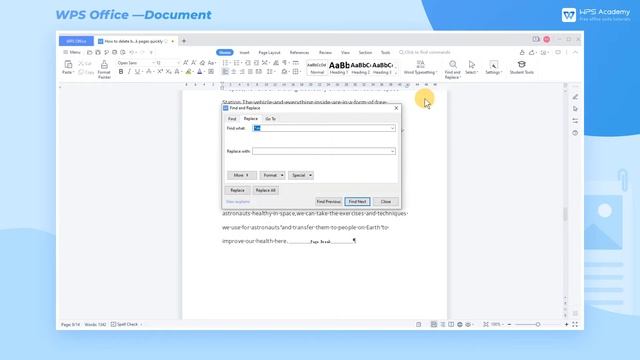The image size is (640, 360).
Task: Toggle Italic formatting
Action: pos(129,72)
